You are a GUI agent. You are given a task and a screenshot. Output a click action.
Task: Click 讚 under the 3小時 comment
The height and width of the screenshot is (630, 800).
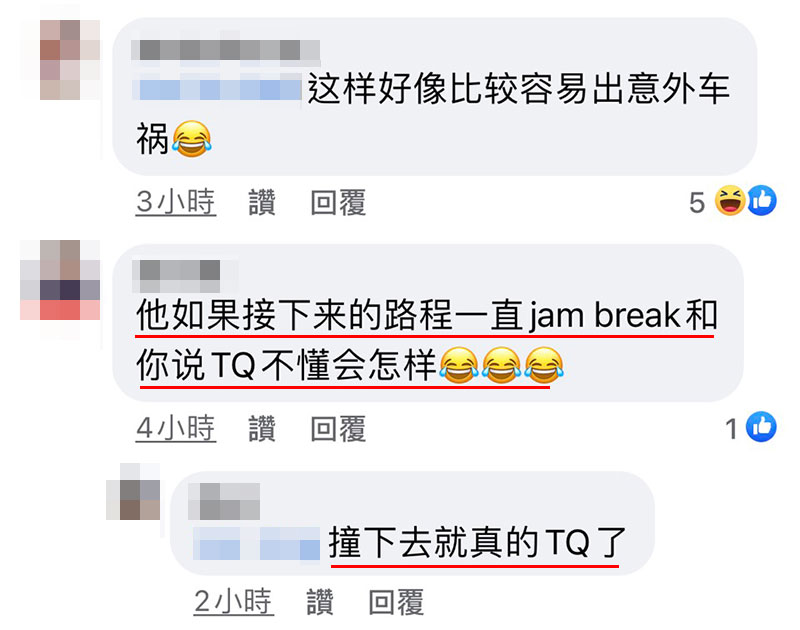click(262, 202)
